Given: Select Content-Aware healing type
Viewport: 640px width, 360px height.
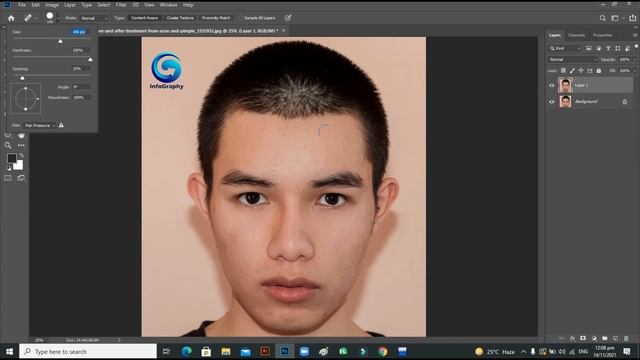Looking at the screenshot, I should [144, 18].
